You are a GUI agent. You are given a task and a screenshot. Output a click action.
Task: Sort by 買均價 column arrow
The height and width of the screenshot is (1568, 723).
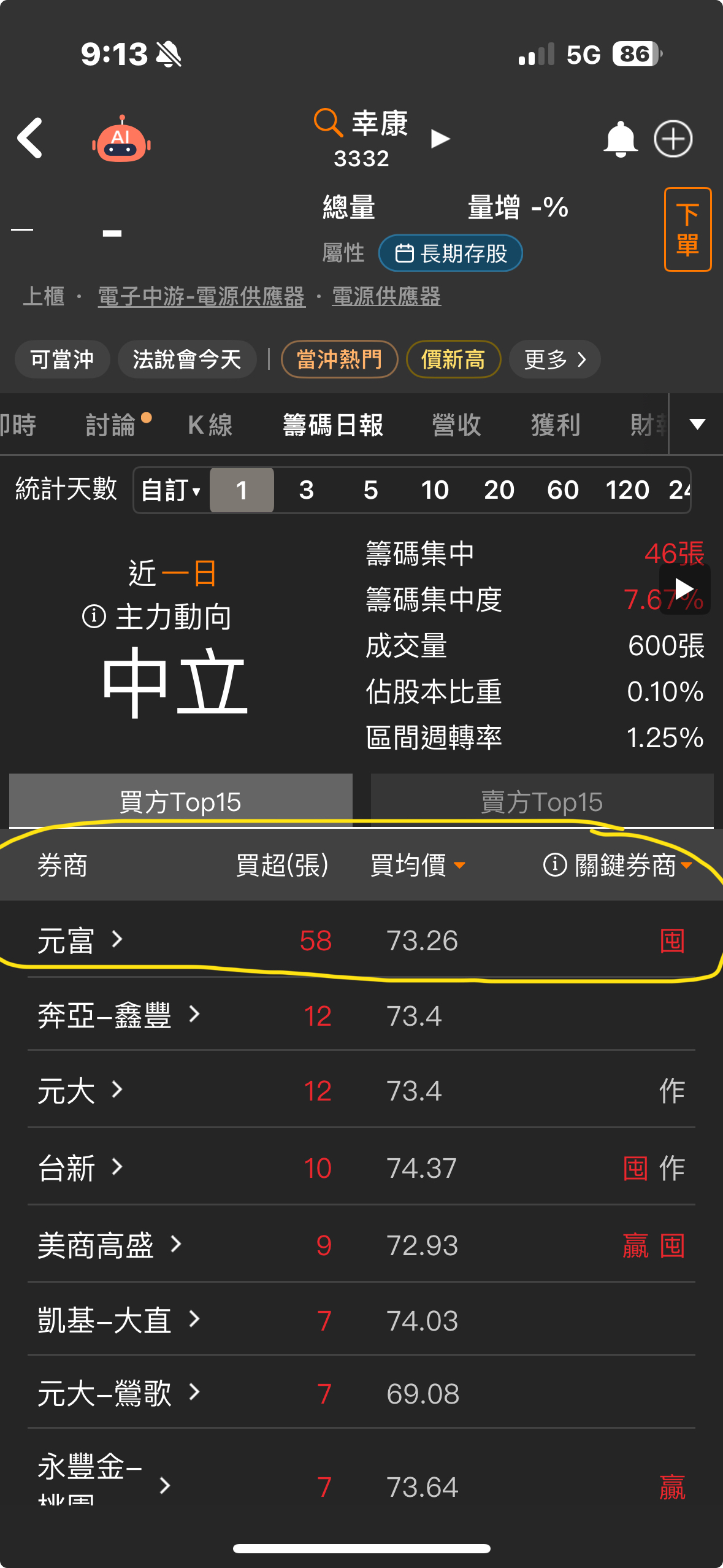(x=459, y=866)
